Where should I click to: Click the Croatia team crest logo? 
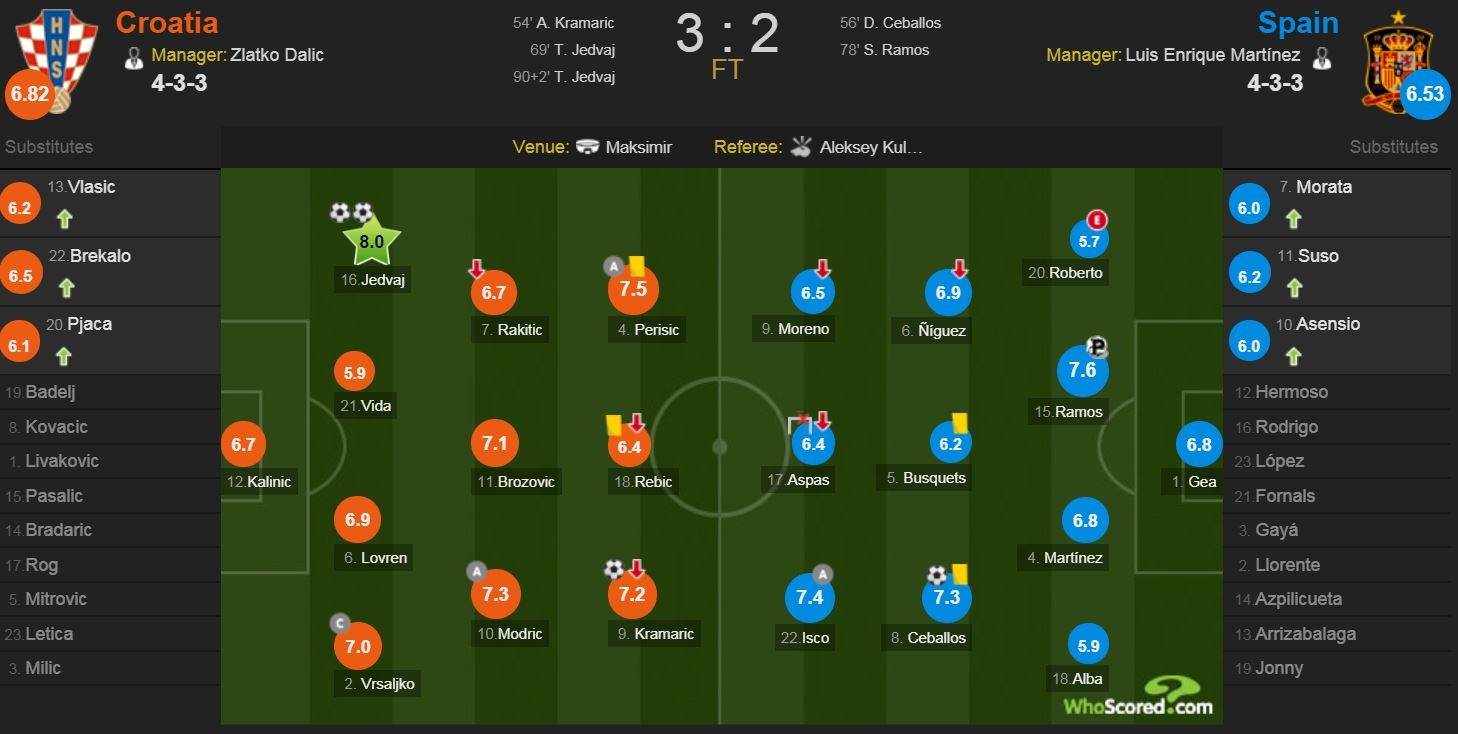pyautogui.click(x=45, y=50)
